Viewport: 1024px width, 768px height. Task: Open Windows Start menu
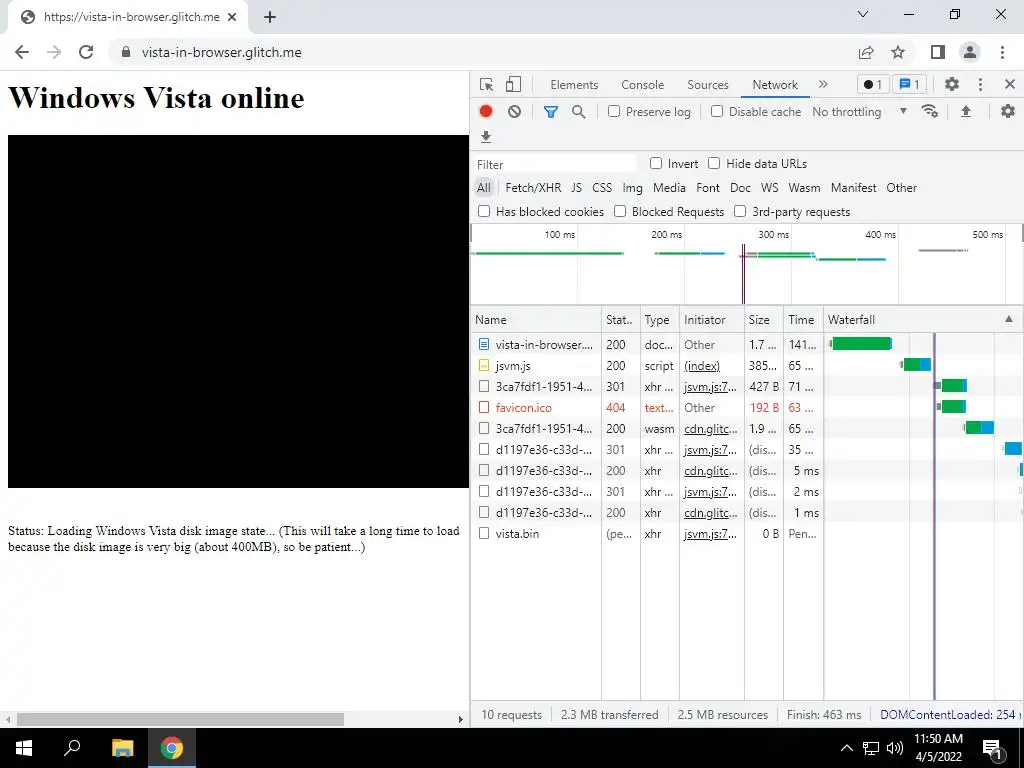point(24,748)
